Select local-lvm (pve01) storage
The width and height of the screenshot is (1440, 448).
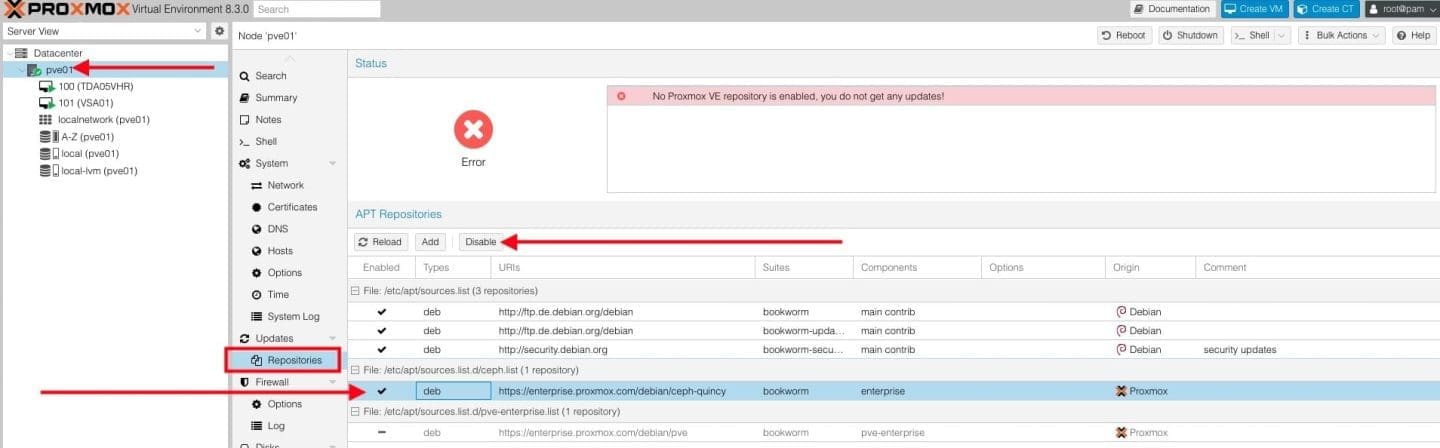click(99, 171)
